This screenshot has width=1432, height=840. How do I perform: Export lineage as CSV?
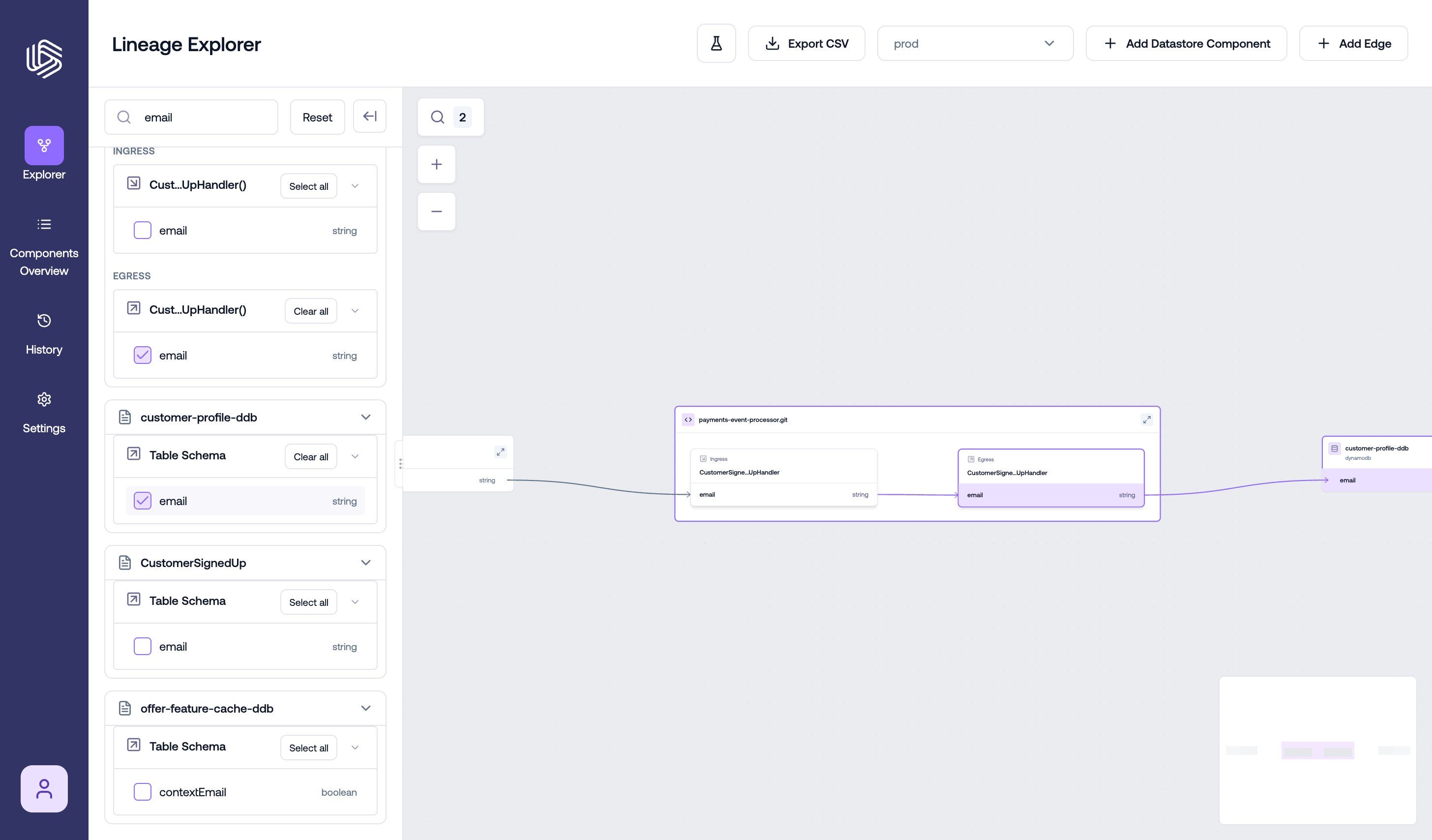(806, 43)
